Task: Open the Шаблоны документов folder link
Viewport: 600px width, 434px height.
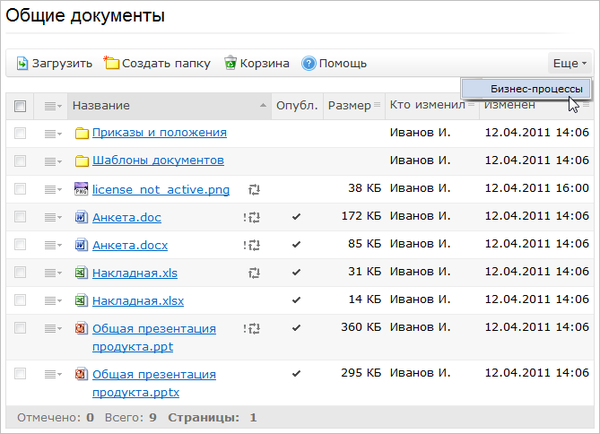Action: point(157,161)
